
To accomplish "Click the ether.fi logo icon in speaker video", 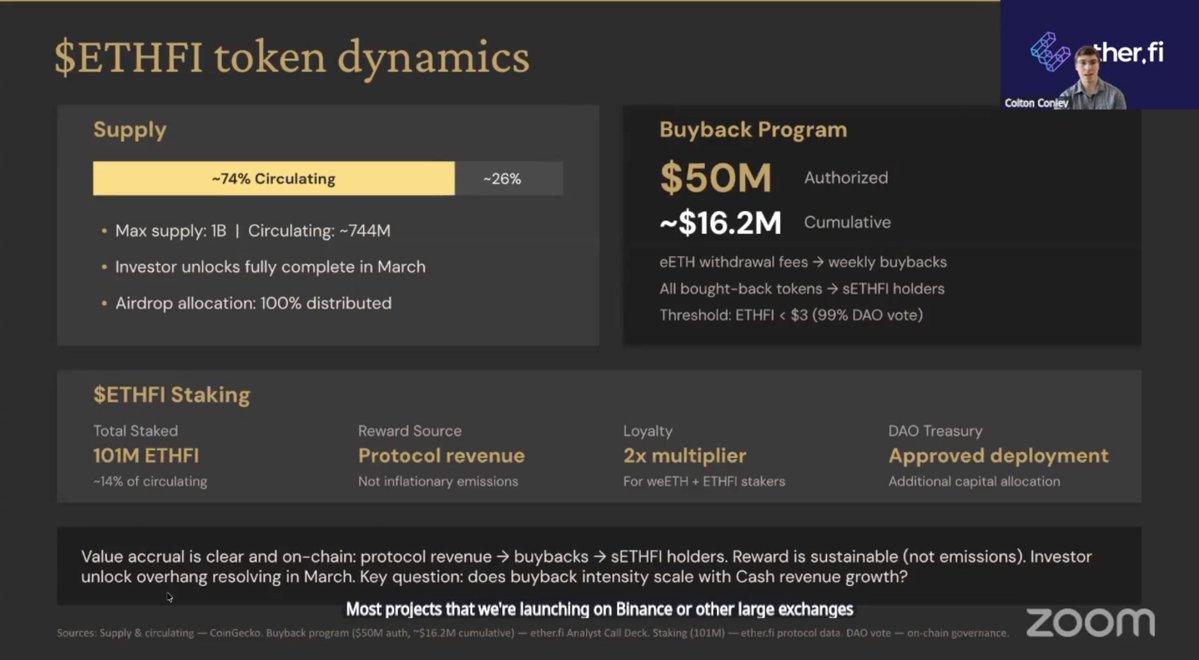I will click(1049, 51).
